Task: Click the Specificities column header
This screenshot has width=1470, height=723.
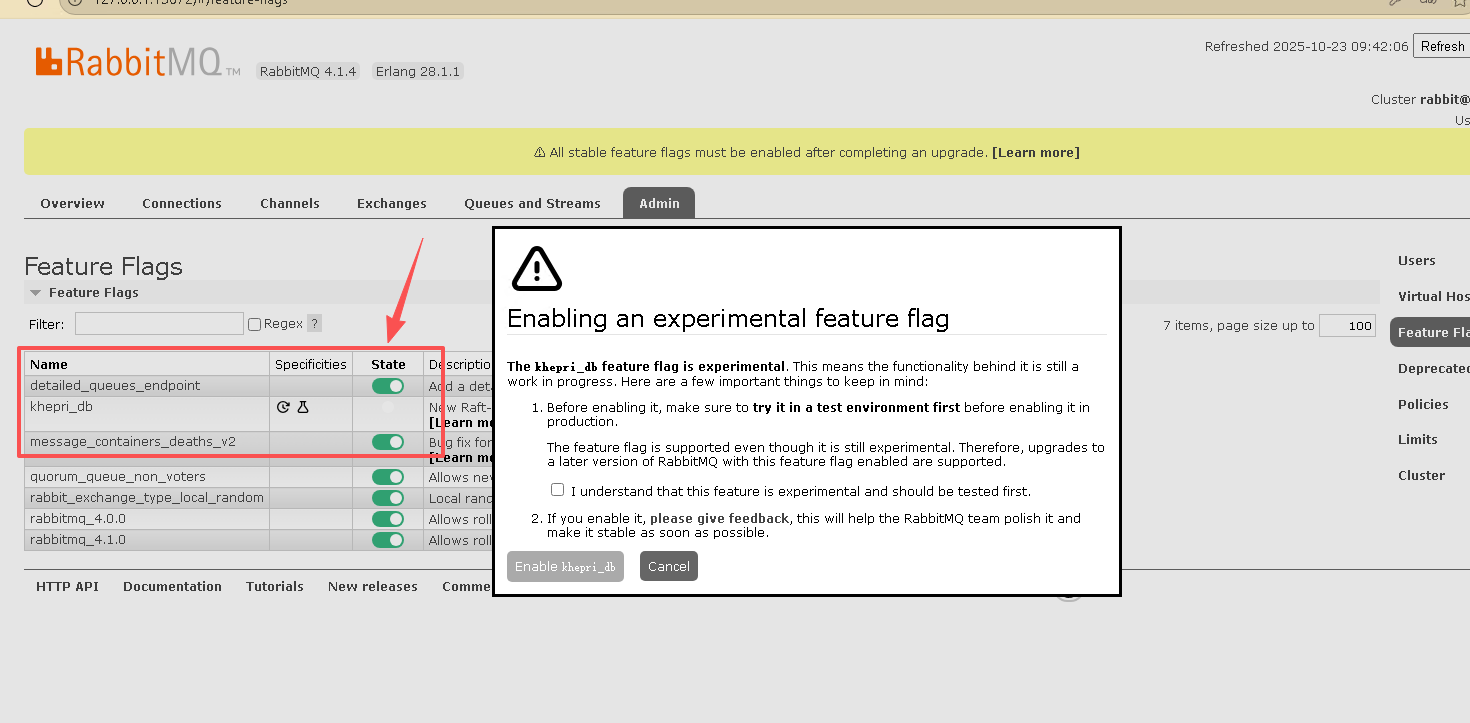Action: pos(311,364)
